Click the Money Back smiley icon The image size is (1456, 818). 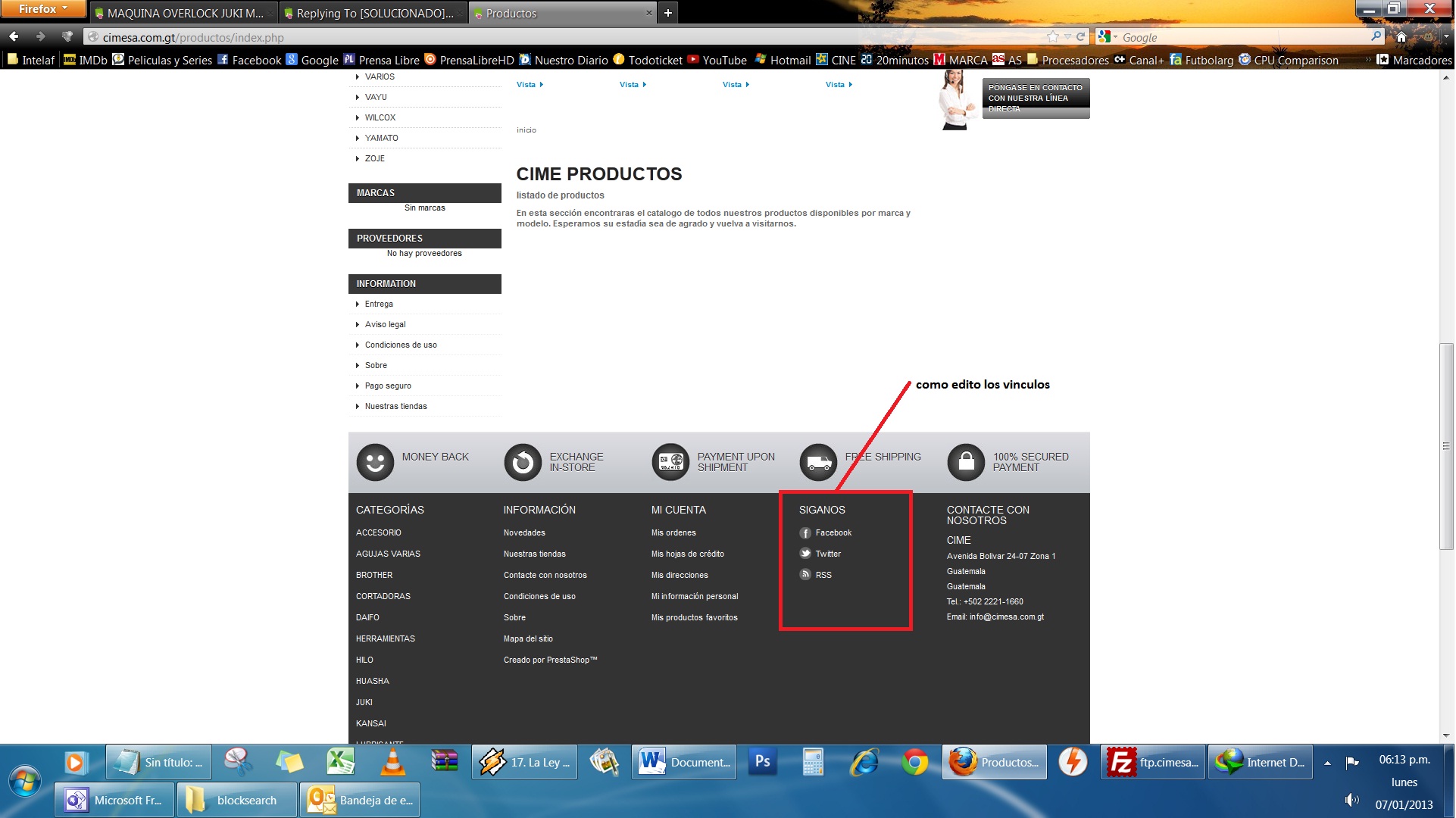[x=375, y=462]
